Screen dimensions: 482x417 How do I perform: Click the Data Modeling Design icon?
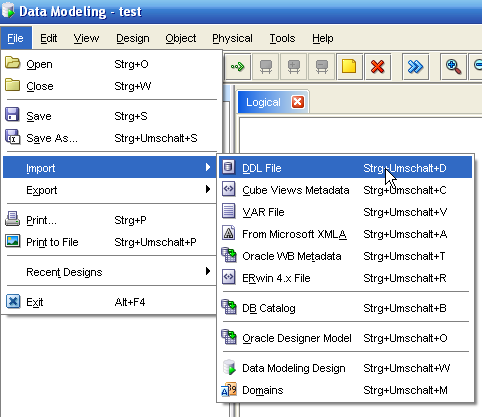pos(229,367)
